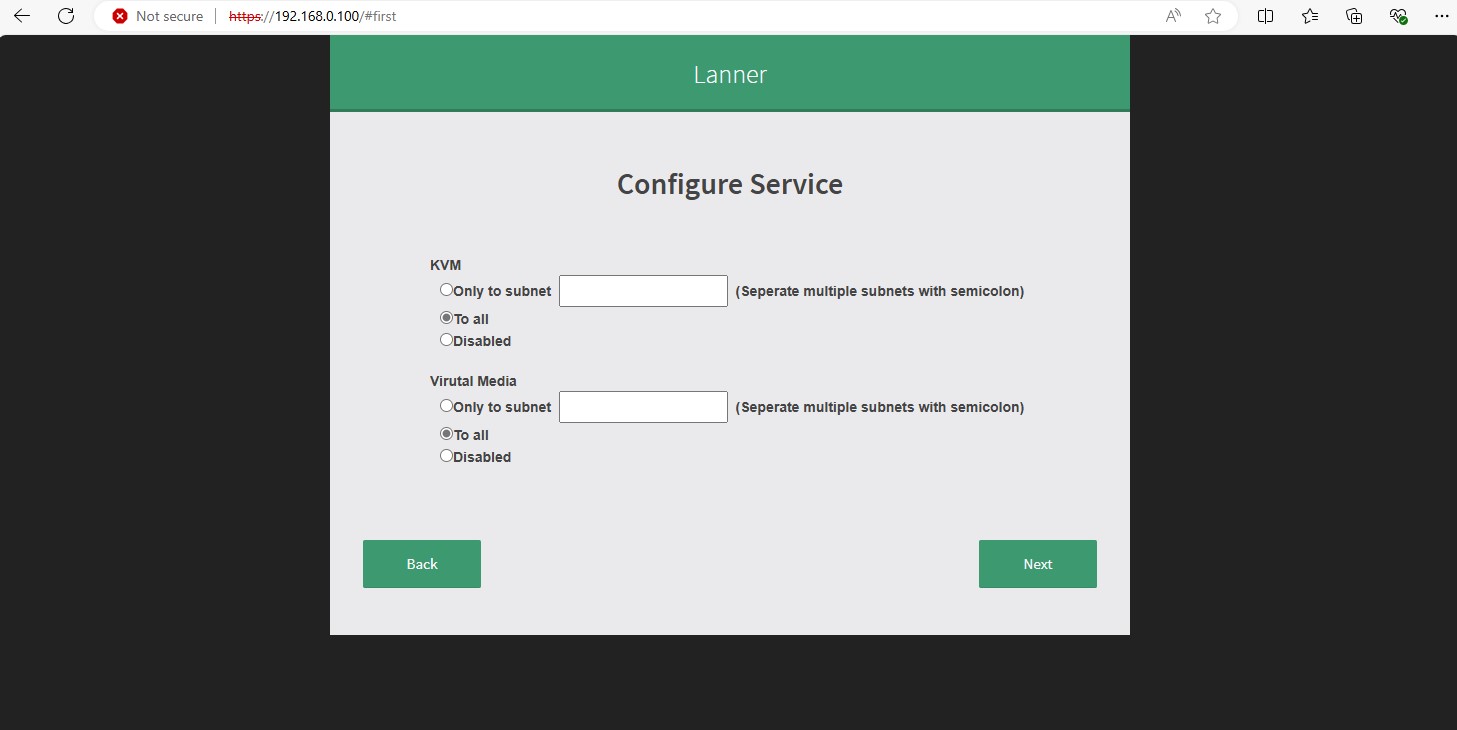Focus the Virtual Media subnet input field
This screenshot has height=730, width=1457.
[643, 407]
